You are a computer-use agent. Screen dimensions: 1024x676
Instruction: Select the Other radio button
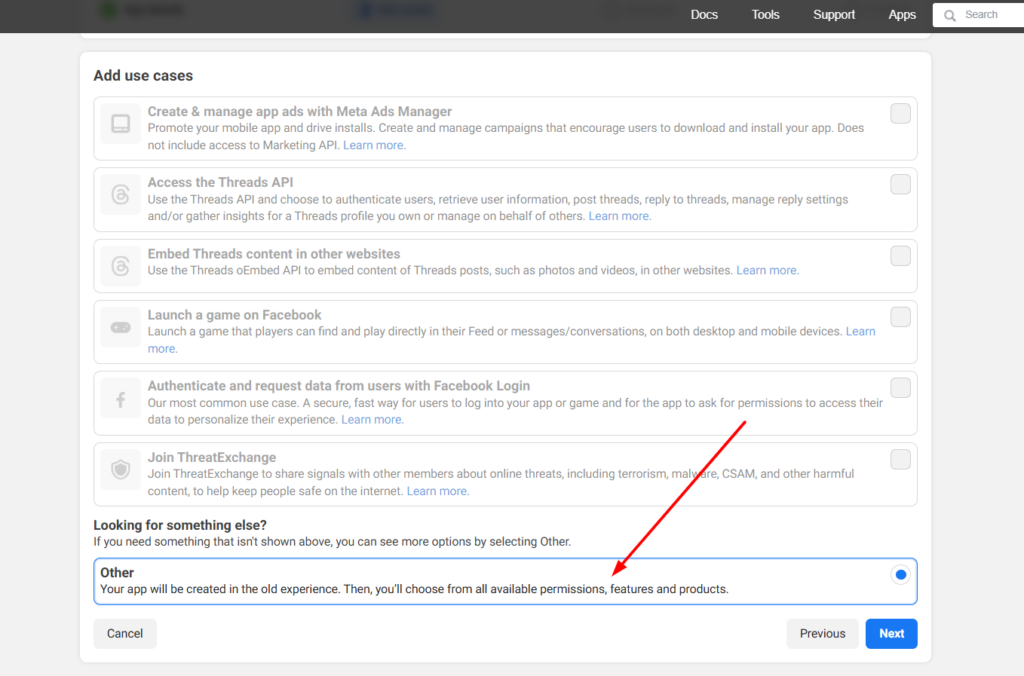click(900, 575)
